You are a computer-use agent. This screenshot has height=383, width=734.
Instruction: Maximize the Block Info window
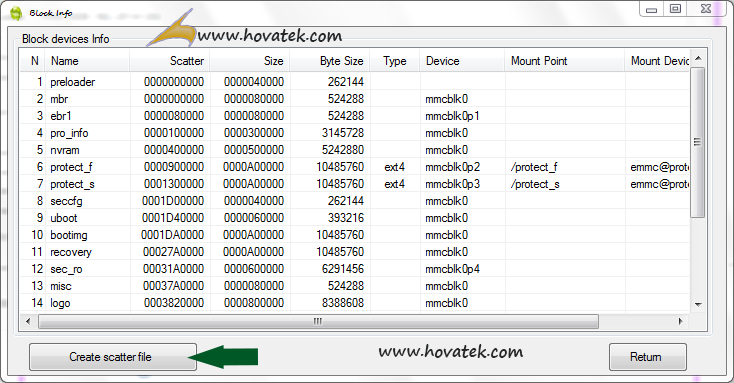coord(675,9)
